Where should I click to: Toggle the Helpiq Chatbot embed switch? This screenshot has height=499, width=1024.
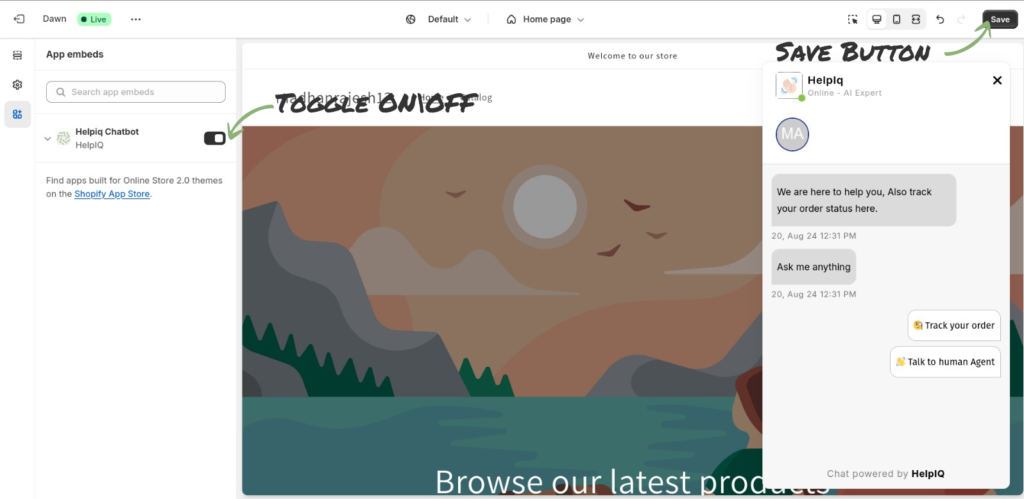(x=215, y=138)
